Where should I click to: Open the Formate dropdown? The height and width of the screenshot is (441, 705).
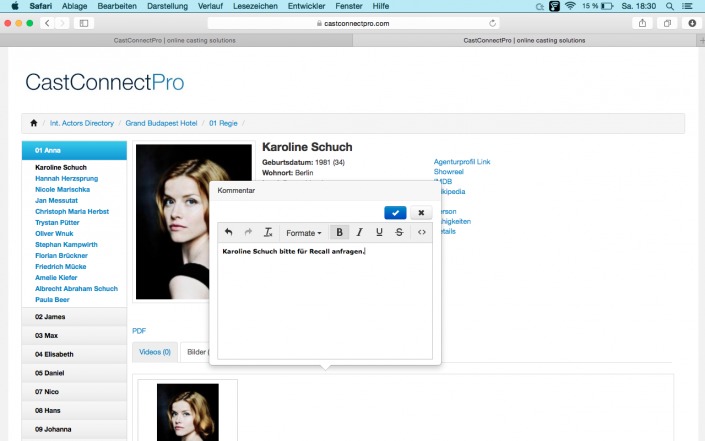(x=303, y=233)
